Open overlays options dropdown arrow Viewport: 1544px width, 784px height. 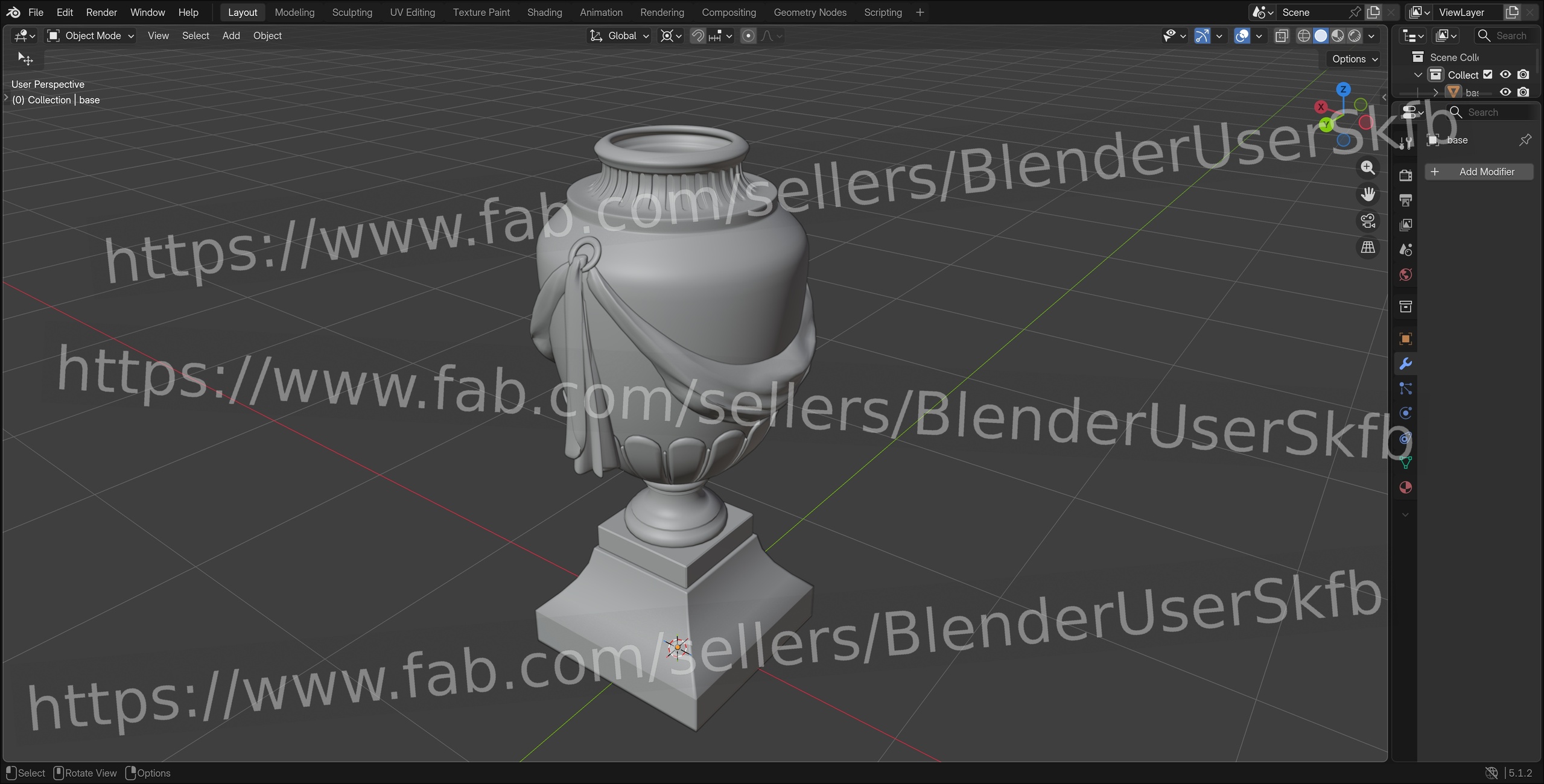point(1258,36)
